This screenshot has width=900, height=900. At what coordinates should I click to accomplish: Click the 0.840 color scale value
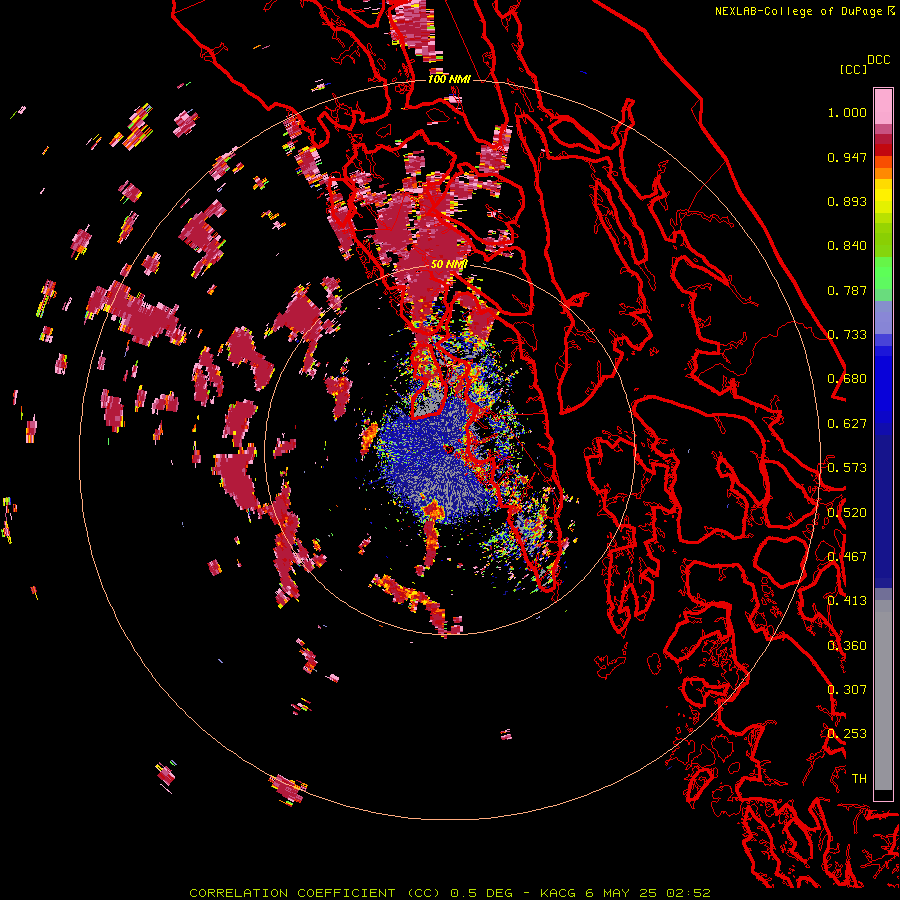[x=847, y=246]
